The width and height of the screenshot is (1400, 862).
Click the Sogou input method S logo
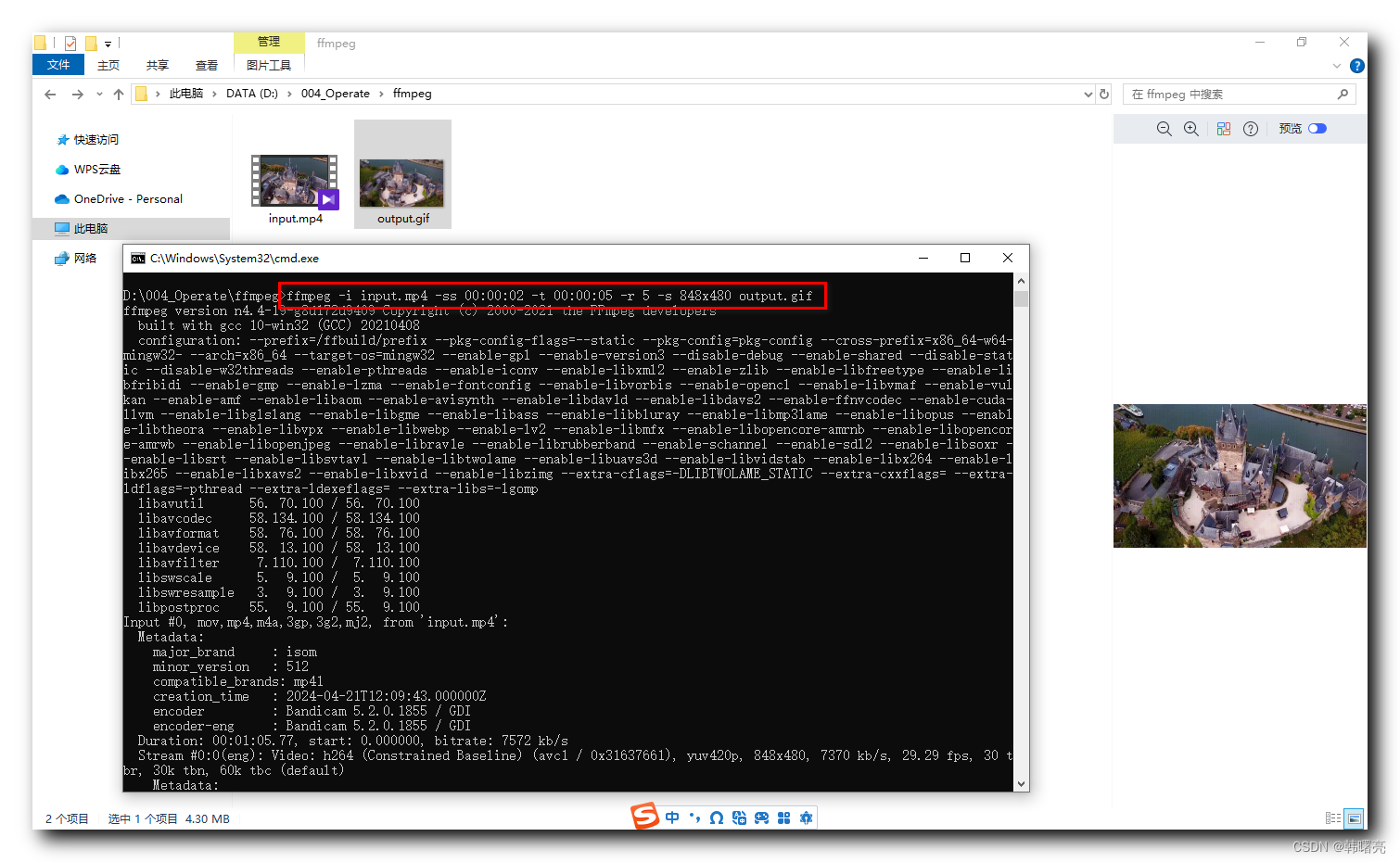tap(644, 817)
